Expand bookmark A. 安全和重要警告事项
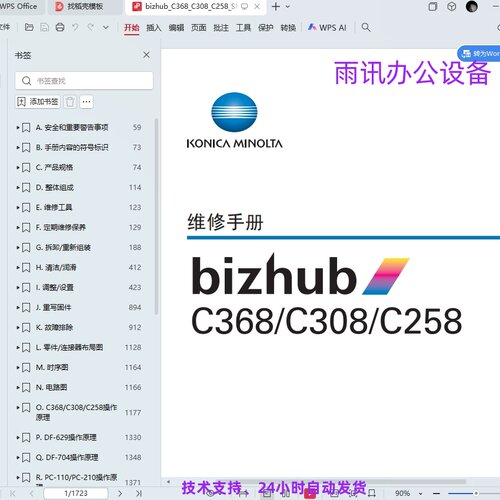 18,127
